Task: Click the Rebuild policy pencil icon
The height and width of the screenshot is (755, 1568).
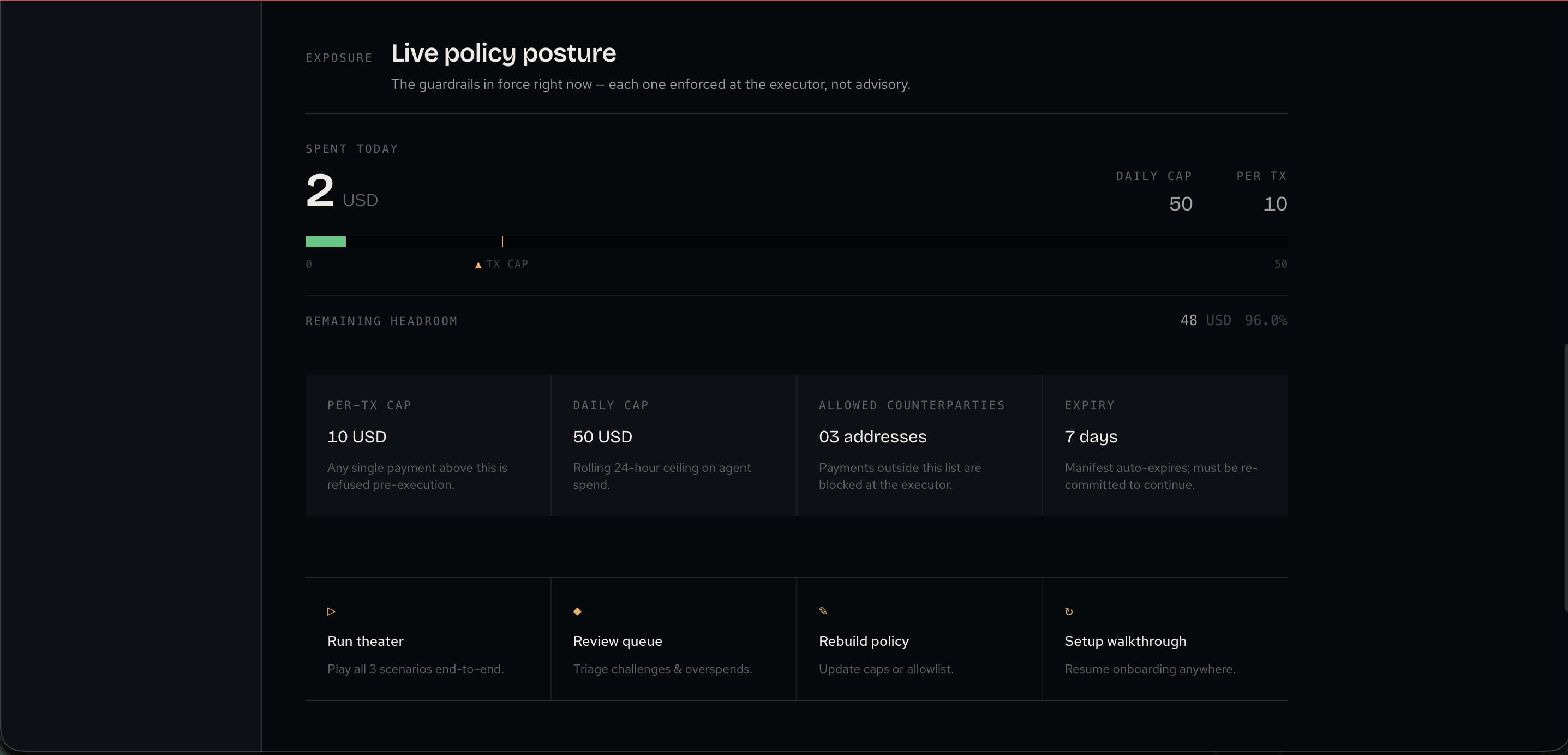Action: pyautogui.click(x=823, y=610)
